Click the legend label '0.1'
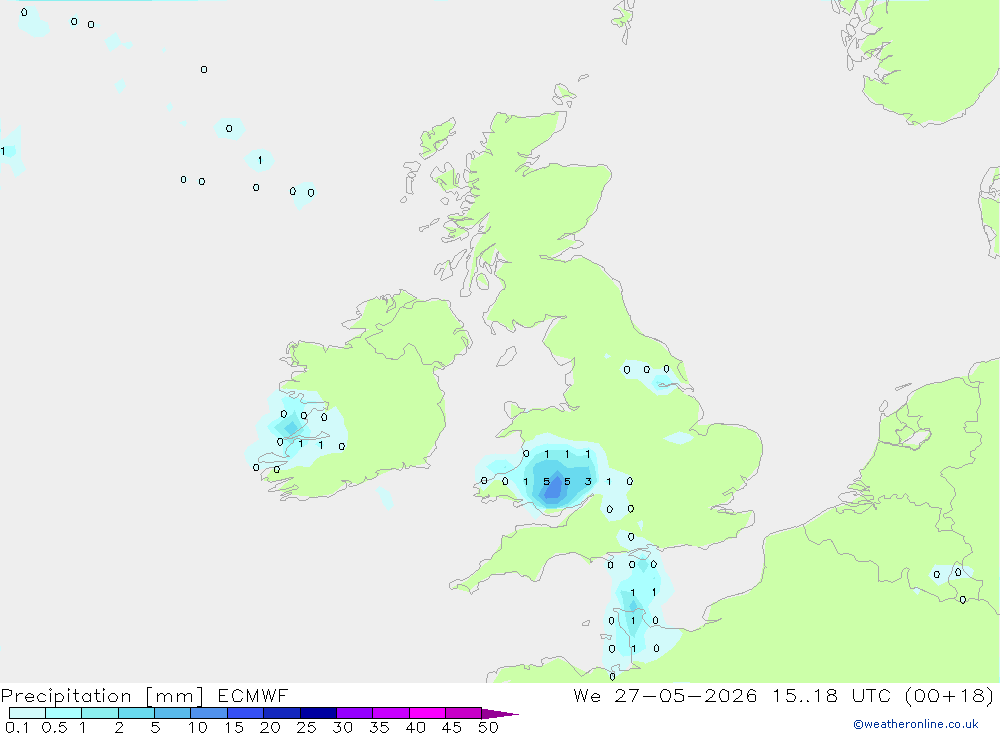This screenshot has height=733, width=1000. click(17, 727)
